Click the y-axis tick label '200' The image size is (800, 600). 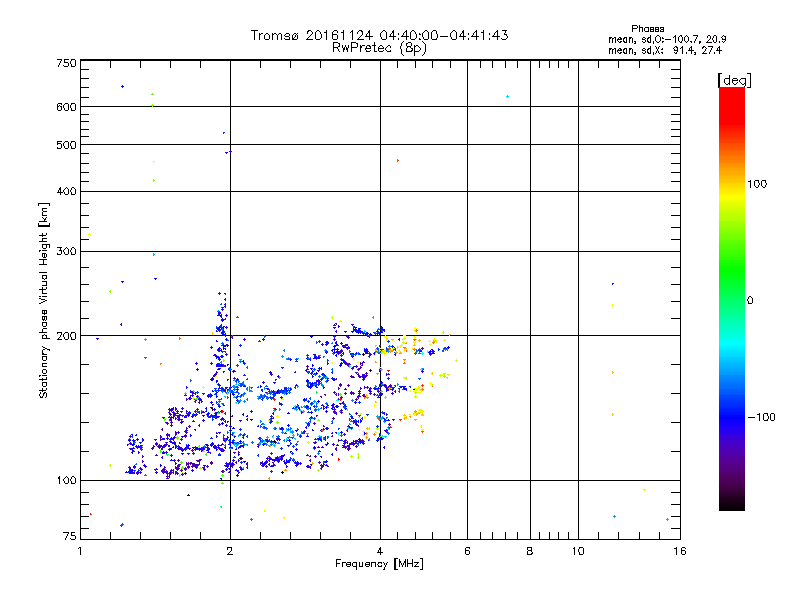pos(66,336)
